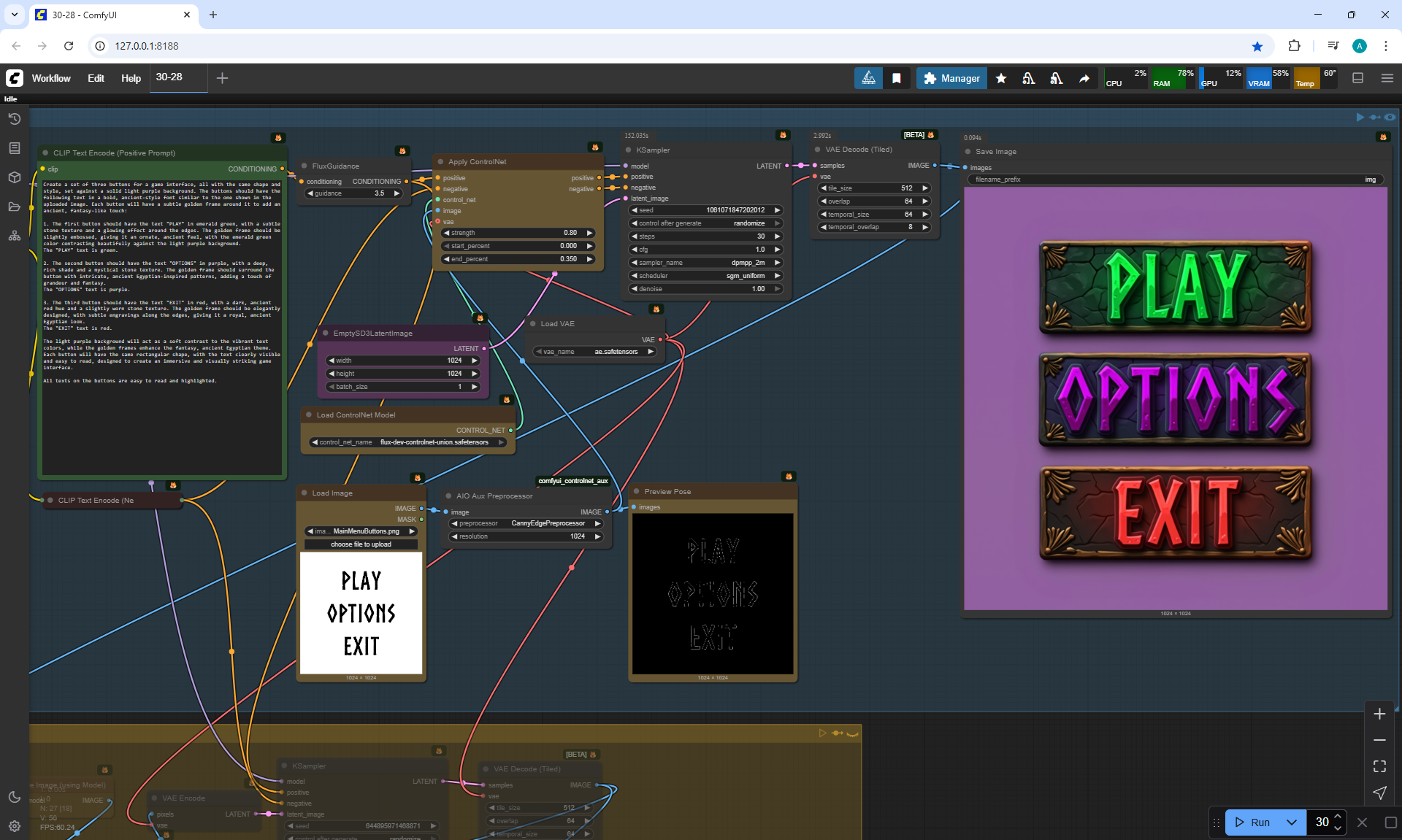Expand the Run button dropdown arrow
Image resolution: width=1402 pixels, height=840 pixels.
1291,822
